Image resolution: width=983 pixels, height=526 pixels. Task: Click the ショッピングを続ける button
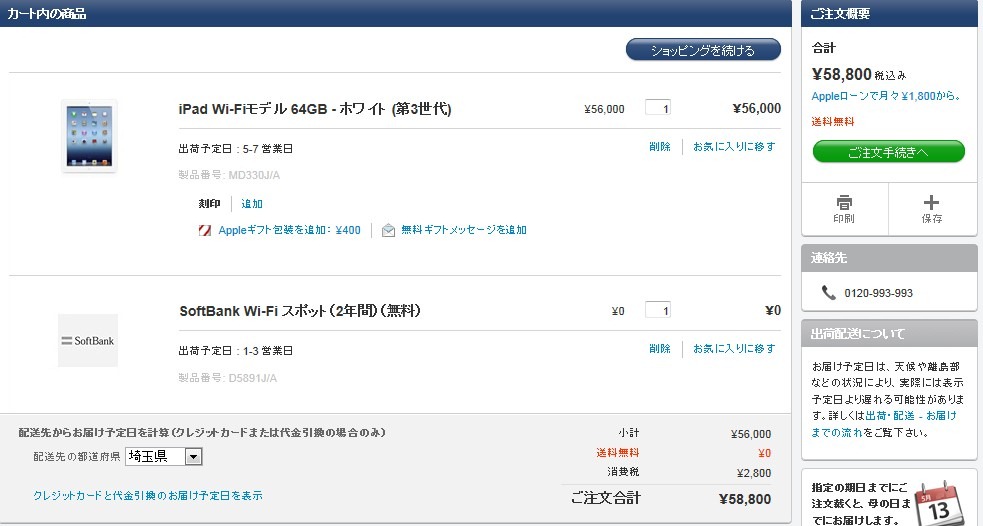pyautogui.click(x=703, y=50)
